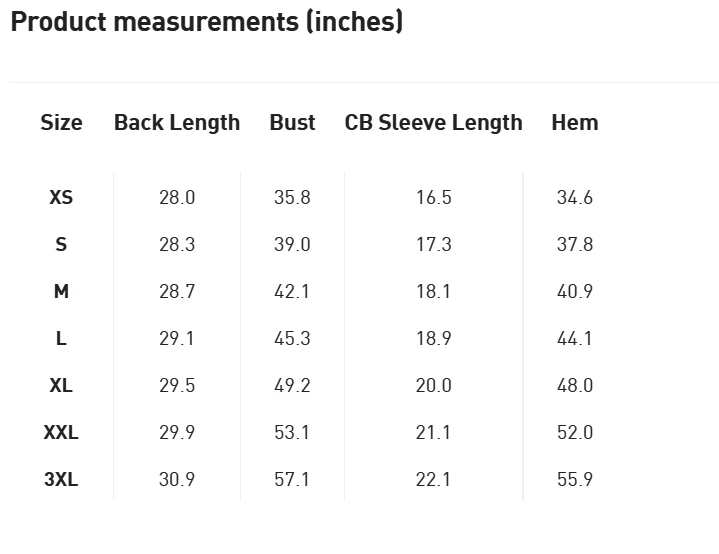Click the S sleeve length value 17.3
Viewport: 719px width, 554px height.
[x=433, y=244]
